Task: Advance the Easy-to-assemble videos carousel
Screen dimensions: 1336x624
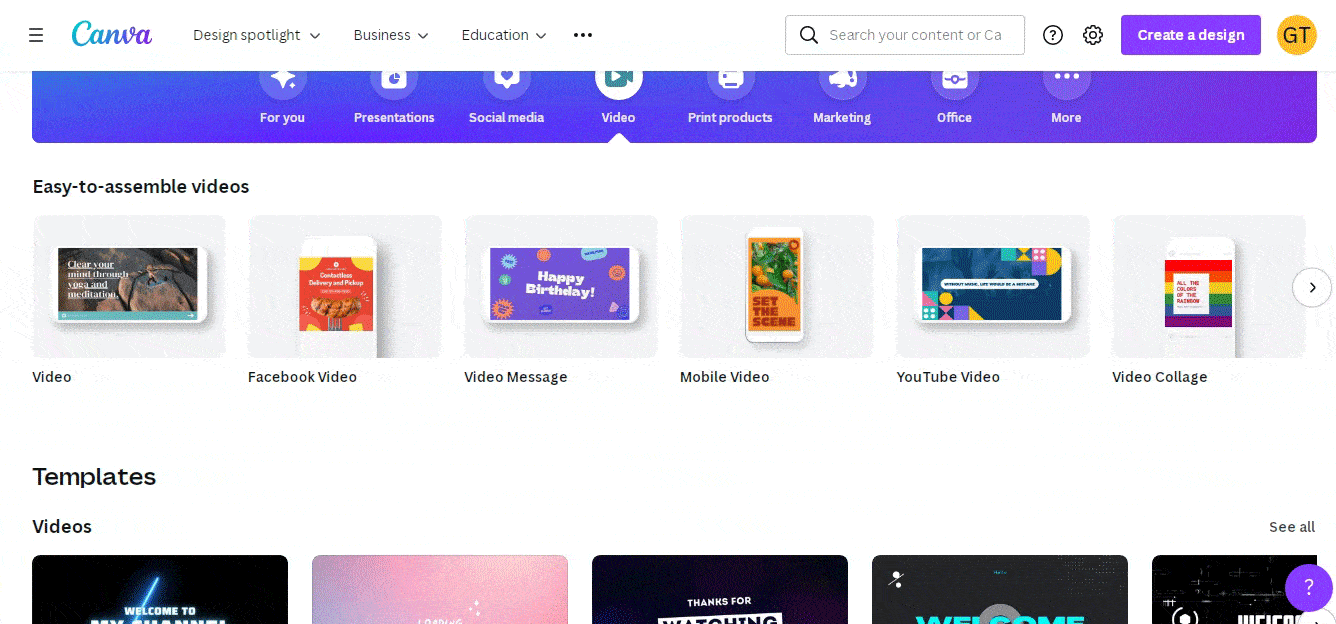Action: click(x=1312, y=287)
